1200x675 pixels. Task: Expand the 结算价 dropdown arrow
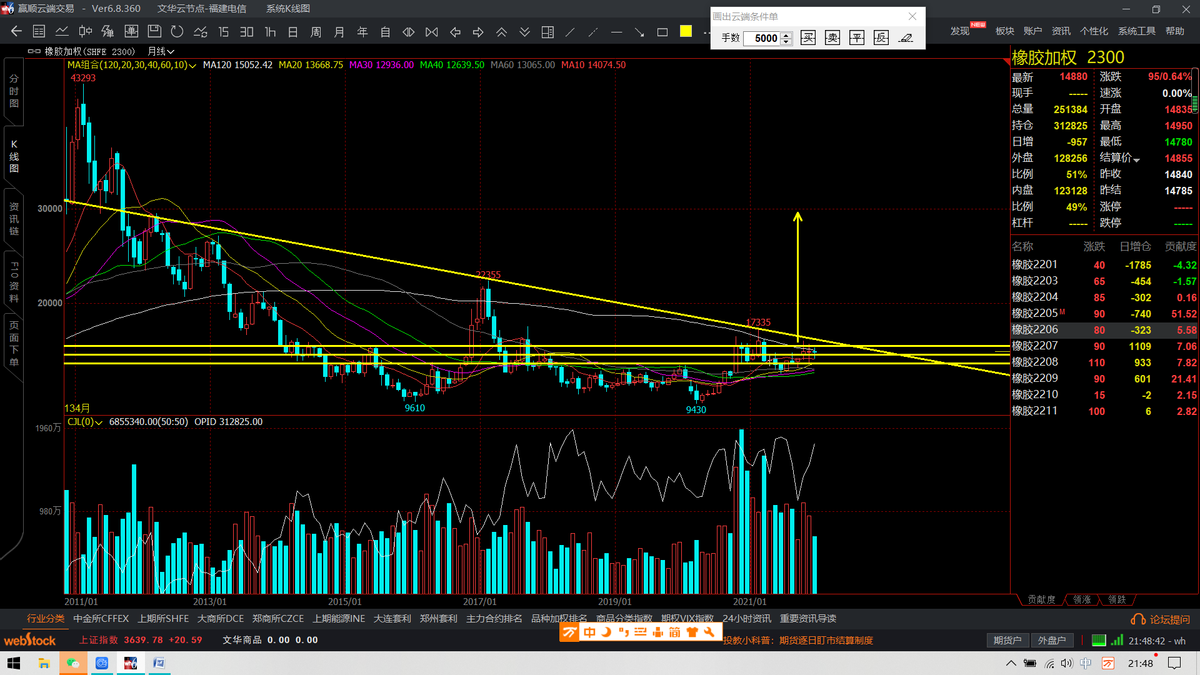[1136, 159]
